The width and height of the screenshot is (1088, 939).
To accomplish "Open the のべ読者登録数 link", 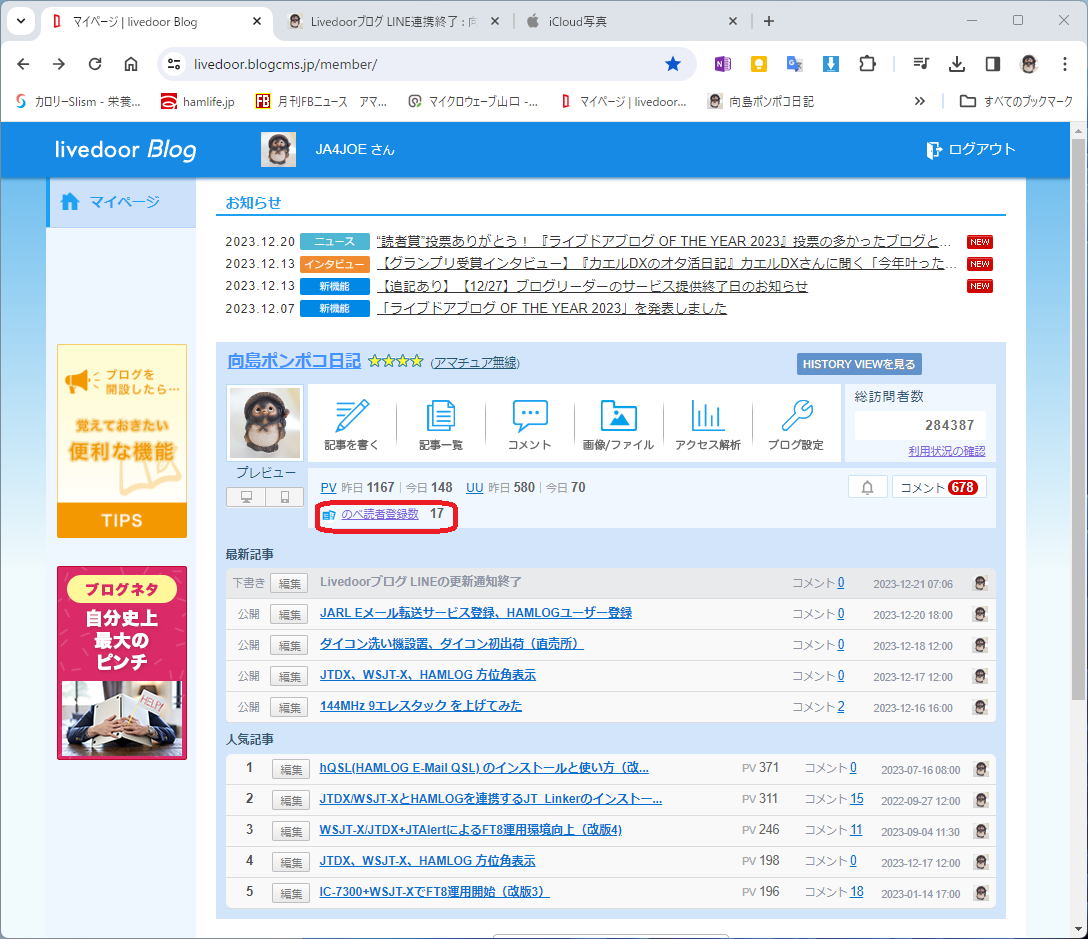I will click(380, 514).
